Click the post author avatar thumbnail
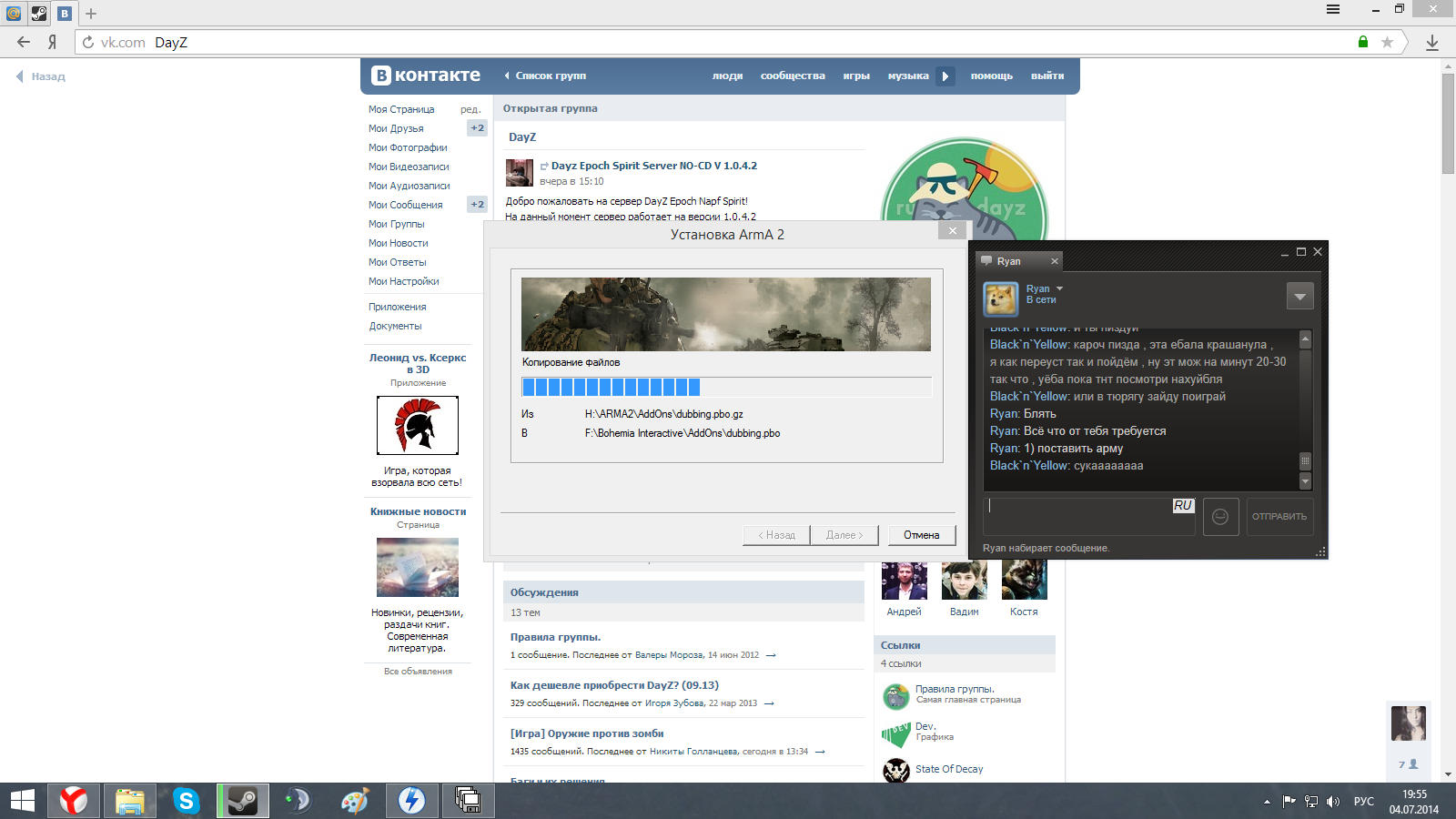 click(x=520, y=173)
